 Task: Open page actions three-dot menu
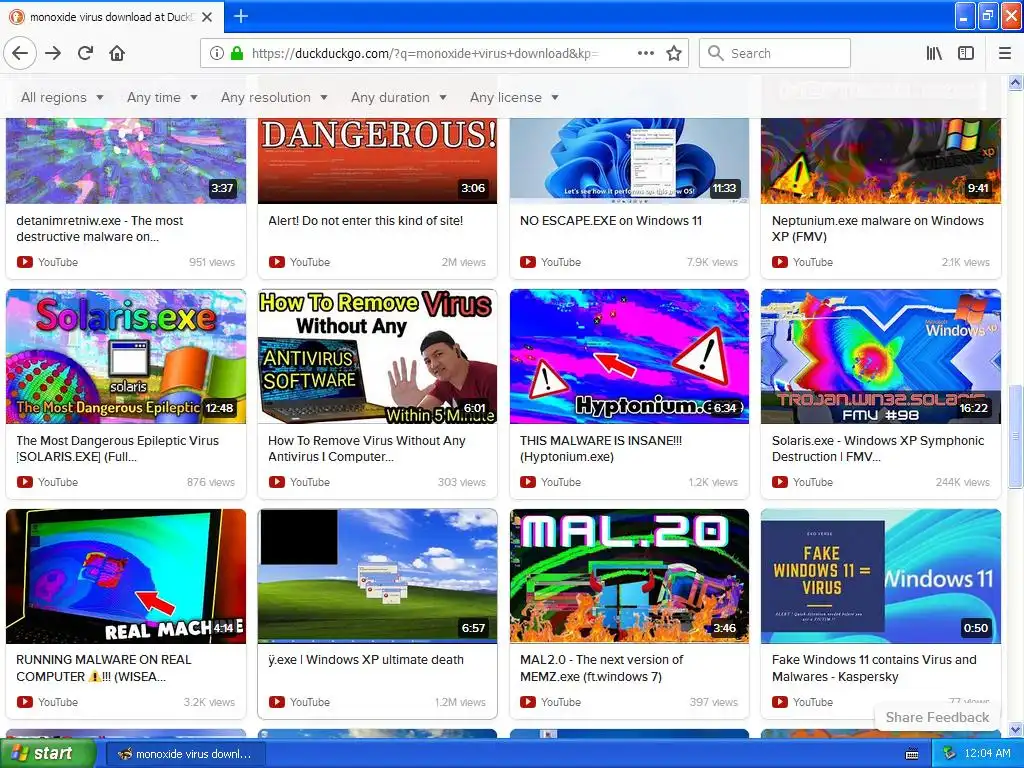[x=645, y=54]
